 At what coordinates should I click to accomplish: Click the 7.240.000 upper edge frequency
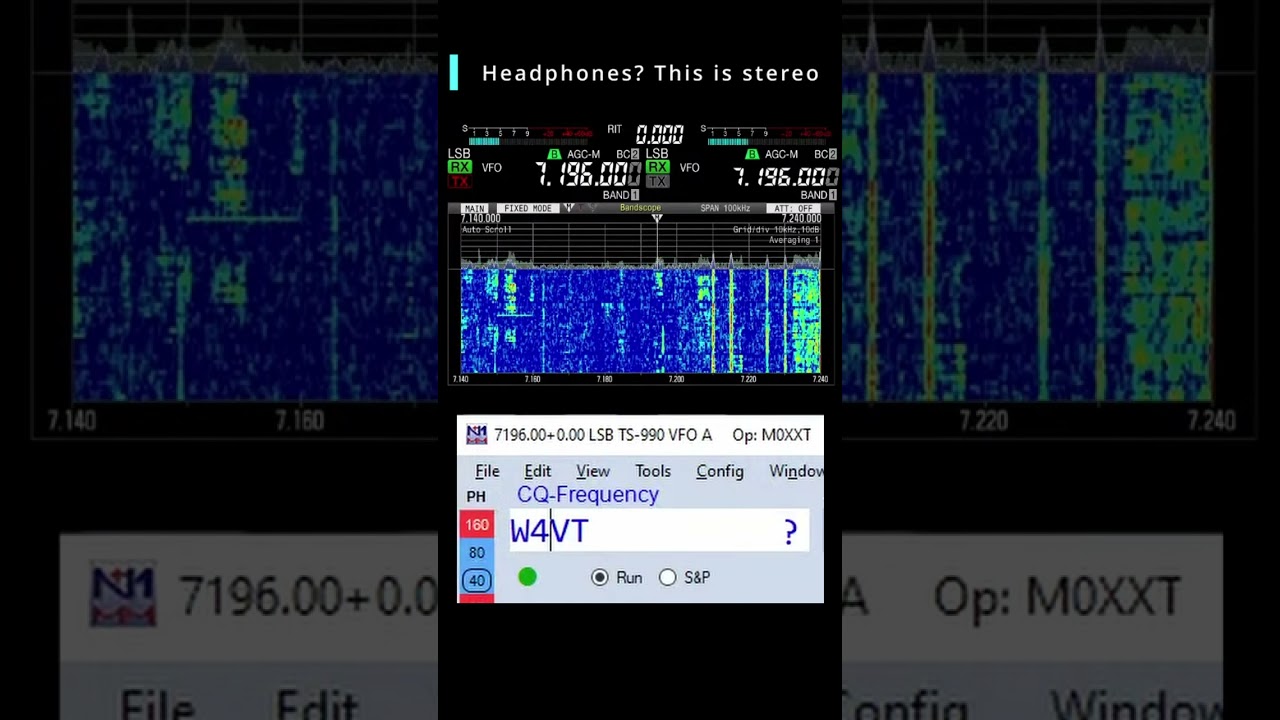pos(800,219)
